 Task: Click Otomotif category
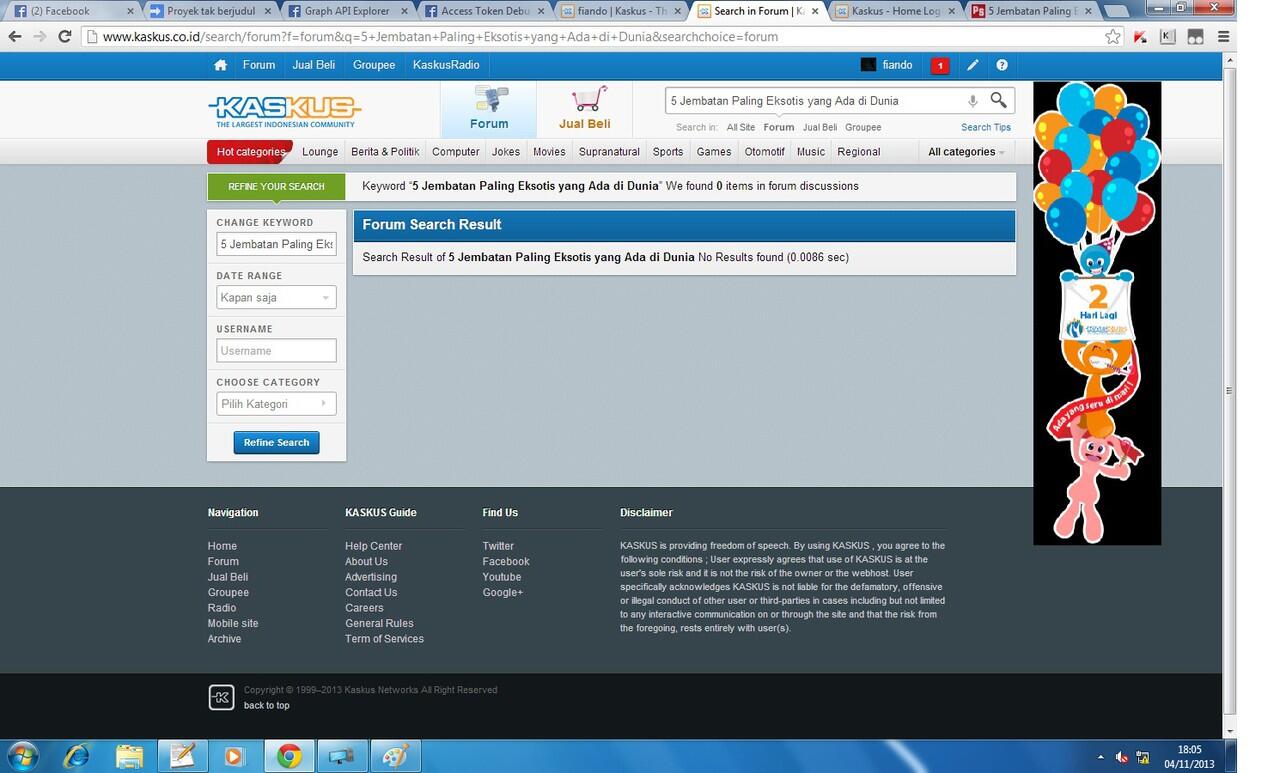764,152
